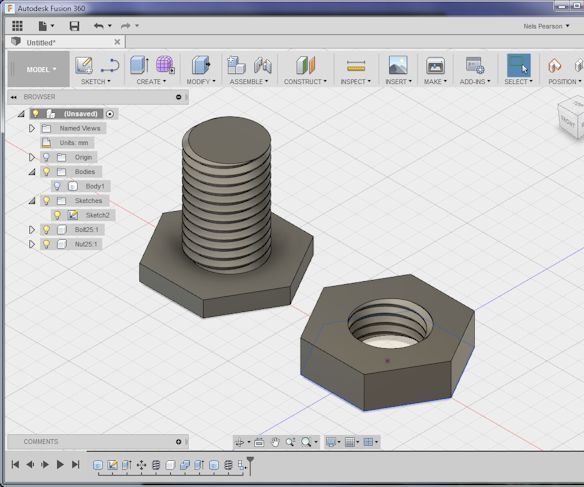
Task: Toggle visibility bulb of Bolt25:1
Action: tap(46, 229)
